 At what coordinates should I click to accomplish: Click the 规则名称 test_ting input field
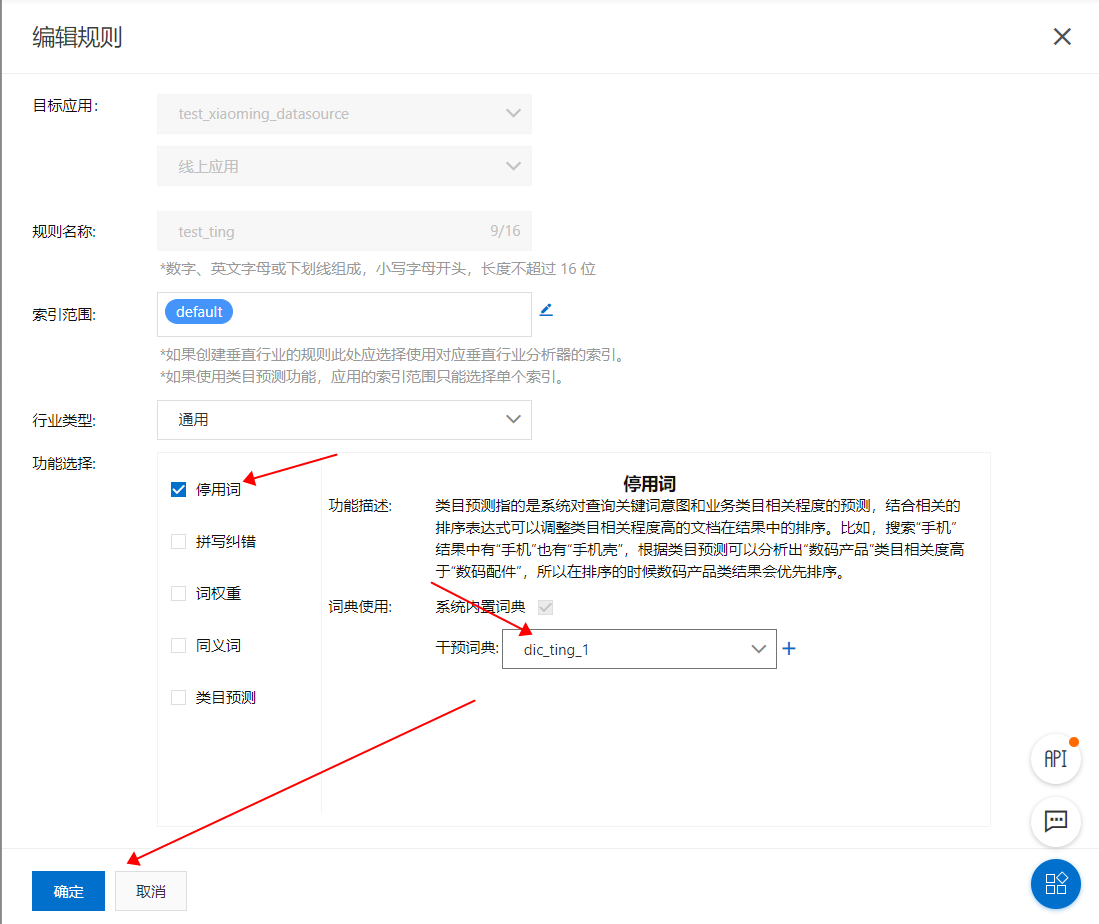click(x=344, y=231)
